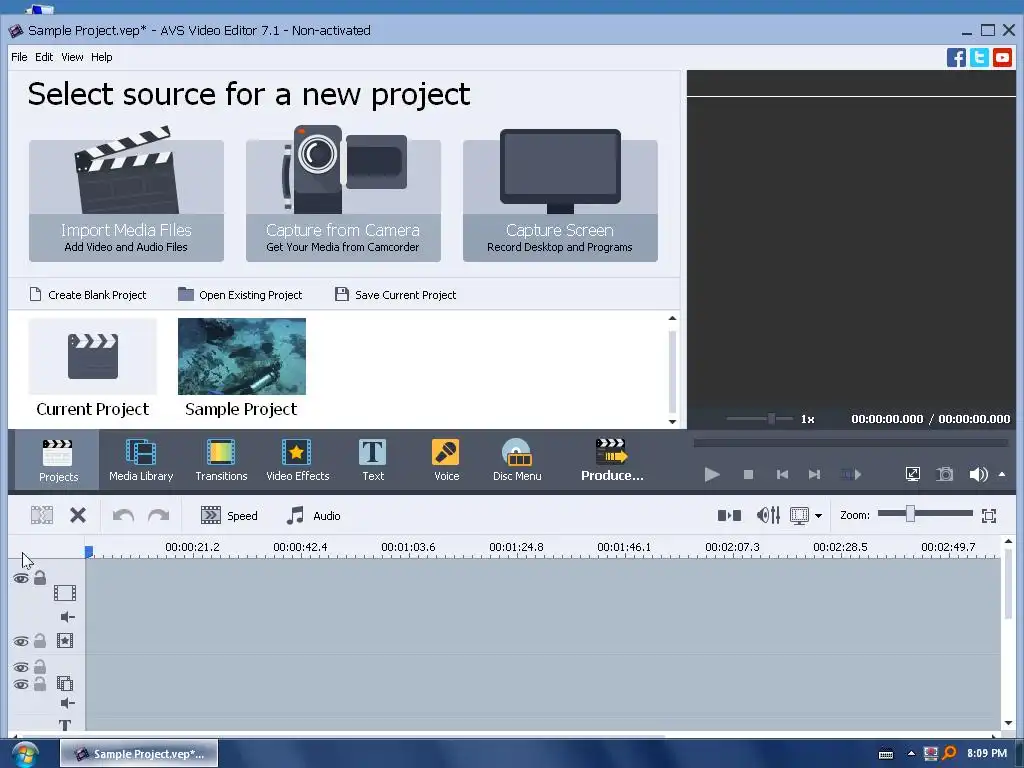
Task: Toggle video overlay track audio speaker icon
Action: tap(67, 703)
